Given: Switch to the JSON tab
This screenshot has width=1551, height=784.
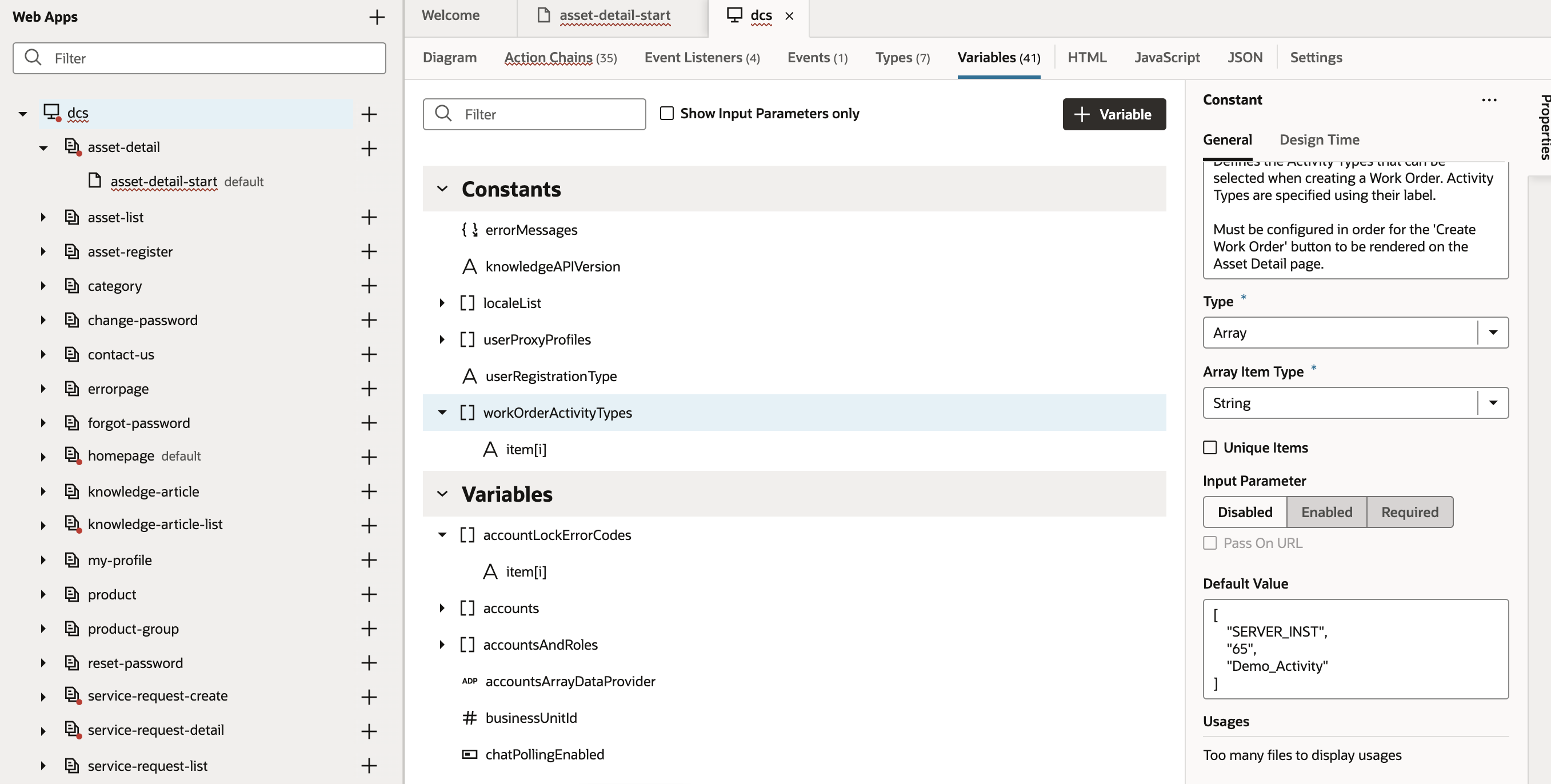Looking at the screenshot, I should pos(1245,57).
